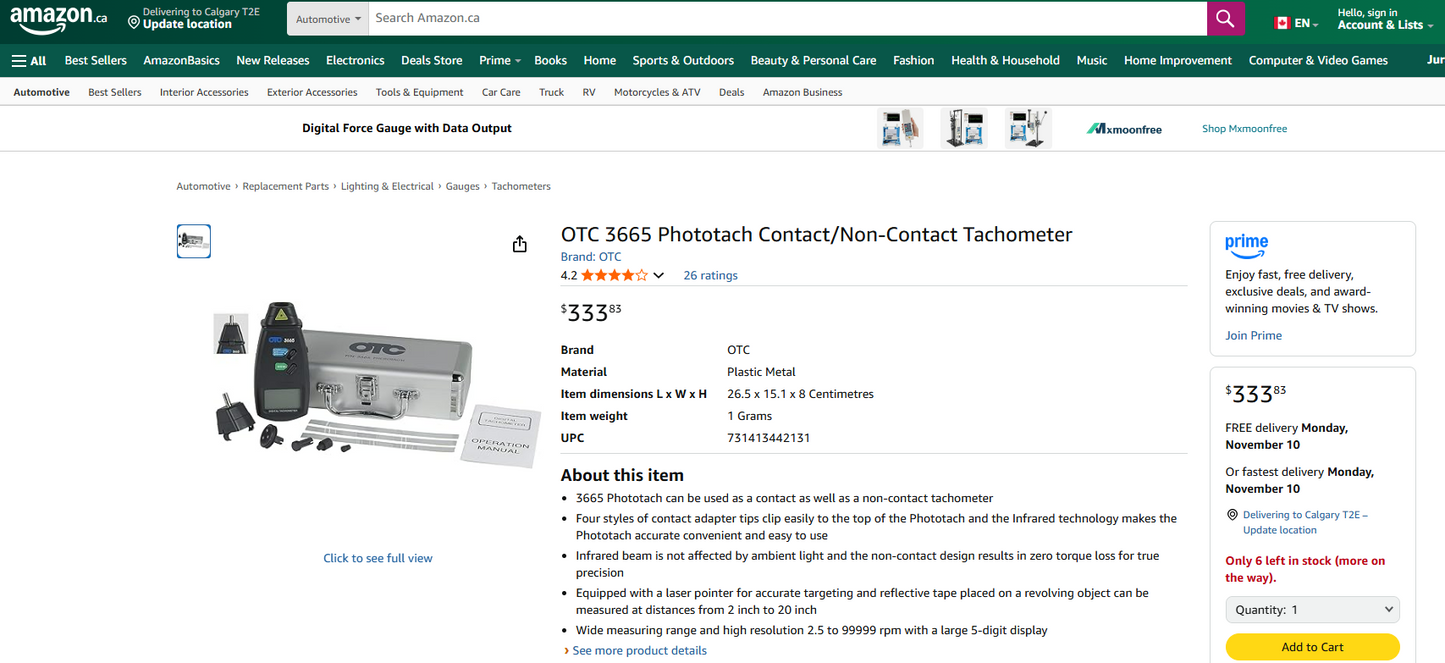Open the Quantity dropdown
The width and height of the screenshot is (1445, 663).
click(x=1312, y=609)
